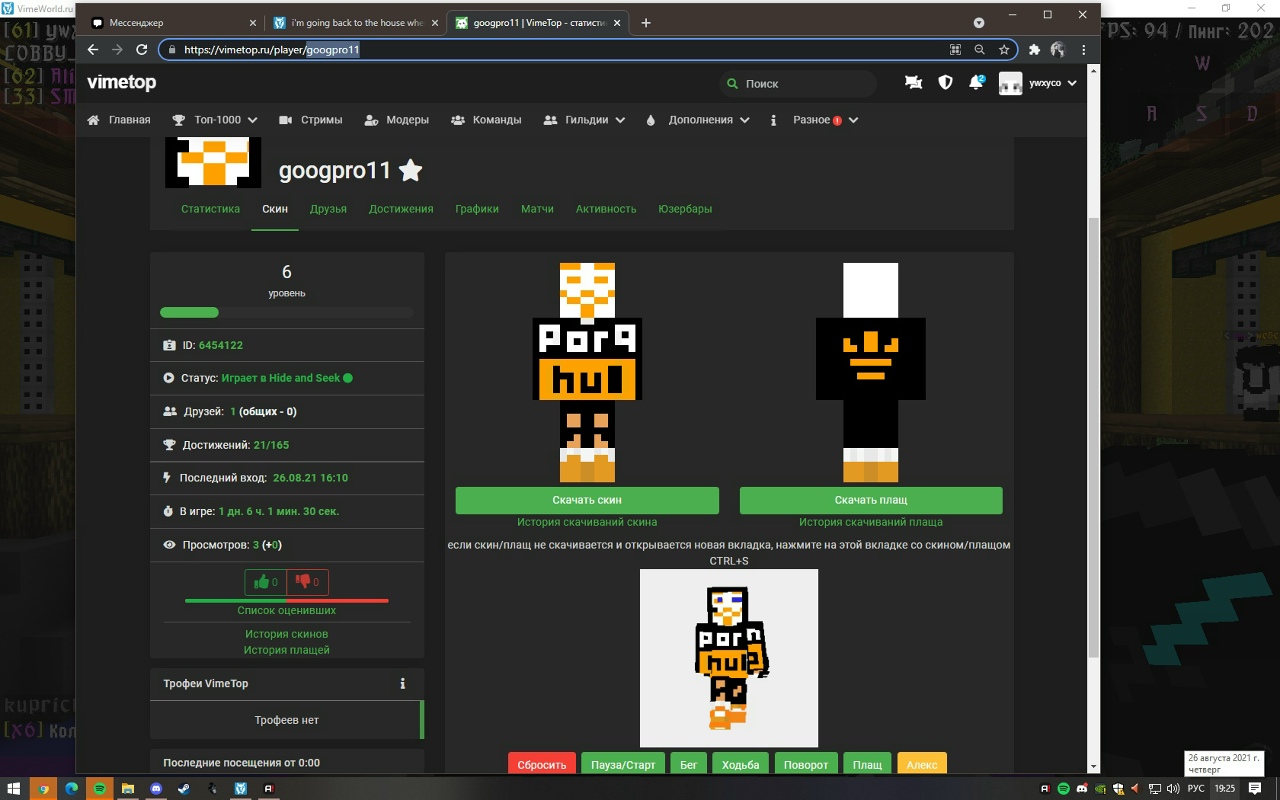Open the browser extensions puzzle icon
The height and width of the screenshot is (800, 1280).
coord(1035,49)
